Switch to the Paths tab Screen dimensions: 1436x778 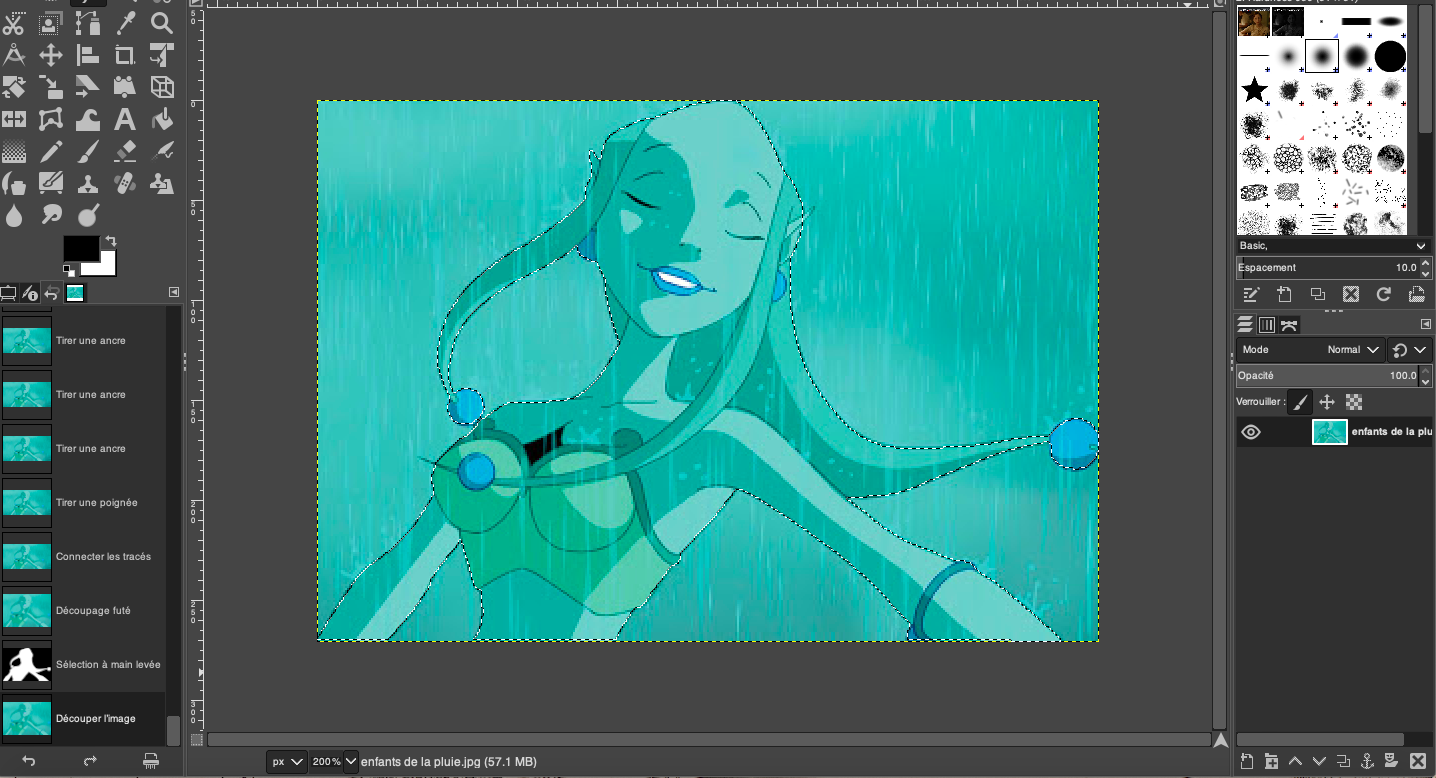click(x=1289, y=324)
